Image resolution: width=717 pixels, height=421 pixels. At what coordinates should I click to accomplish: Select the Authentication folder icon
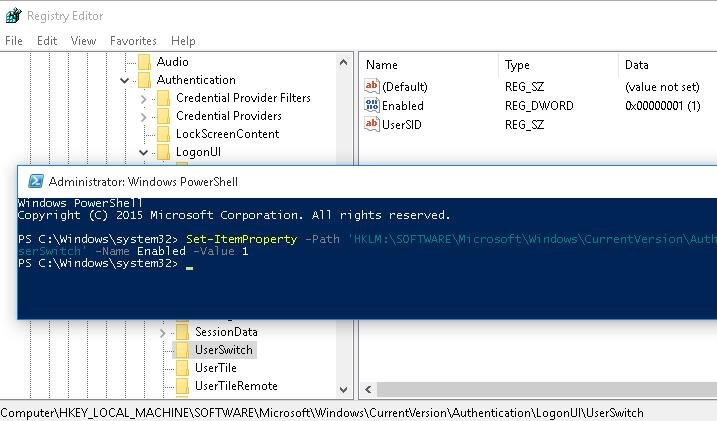(144, 80)
